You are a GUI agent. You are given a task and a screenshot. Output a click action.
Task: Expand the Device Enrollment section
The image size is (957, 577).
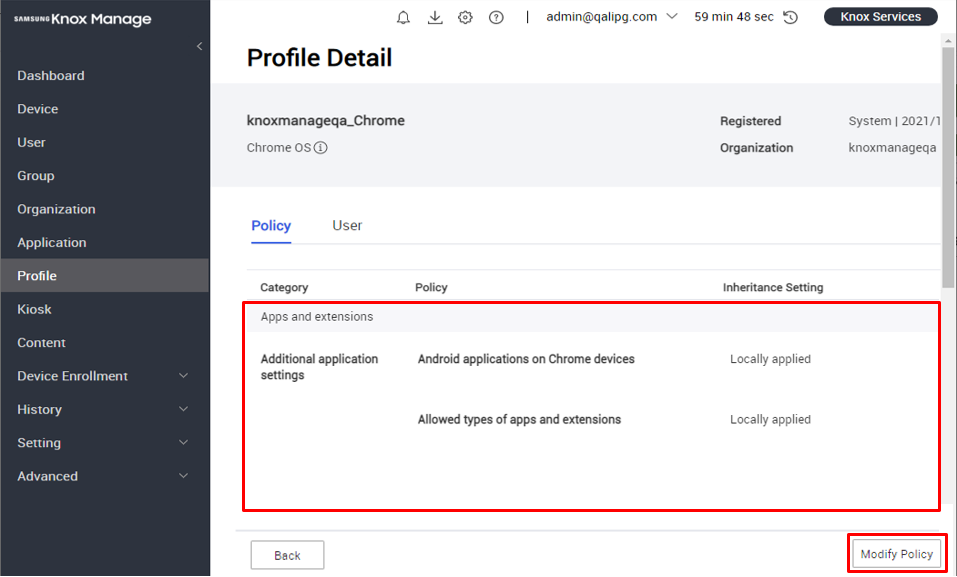point(73,375)
